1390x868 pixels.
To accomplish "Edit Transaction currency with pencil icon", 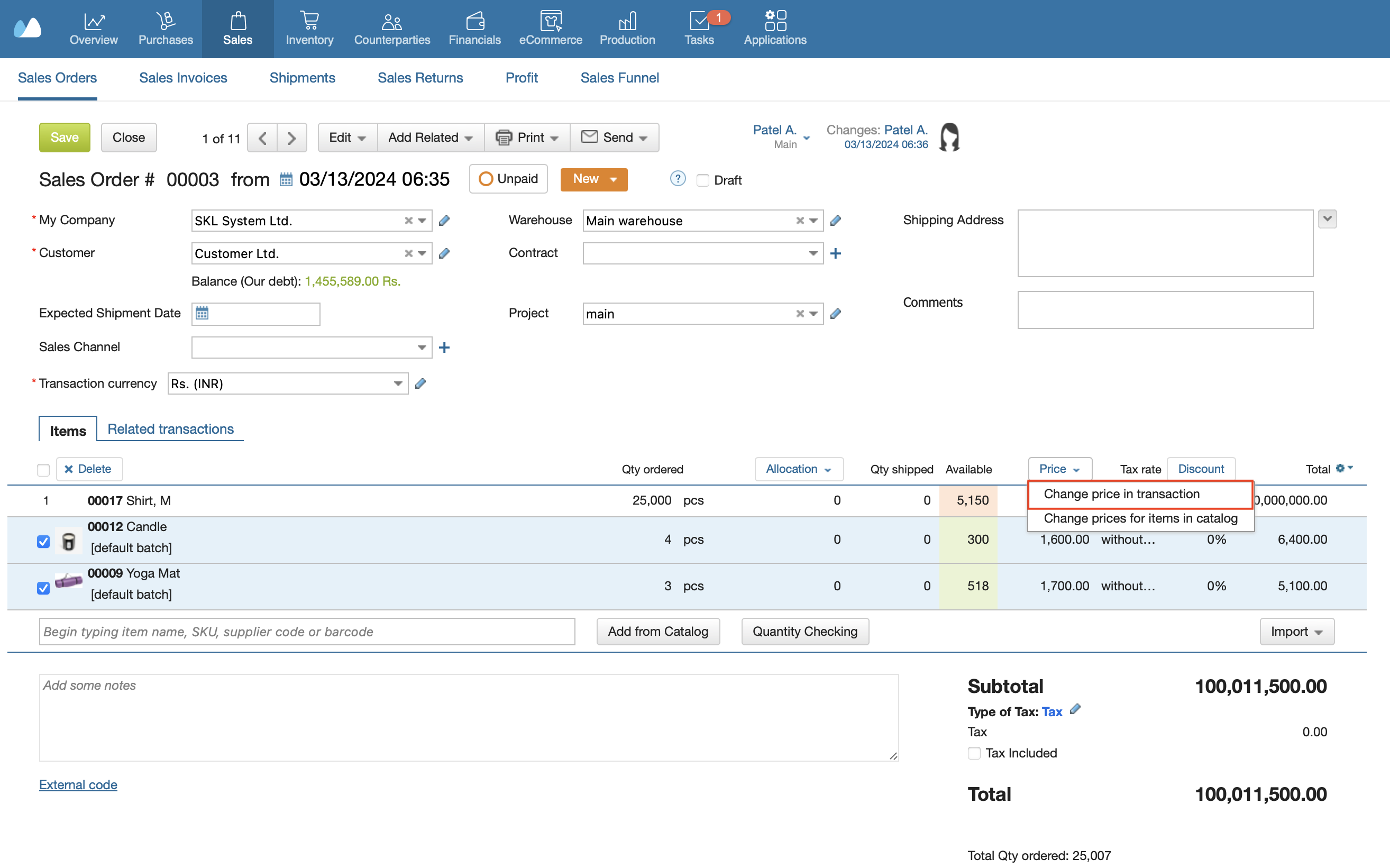I will pos(420,383).
